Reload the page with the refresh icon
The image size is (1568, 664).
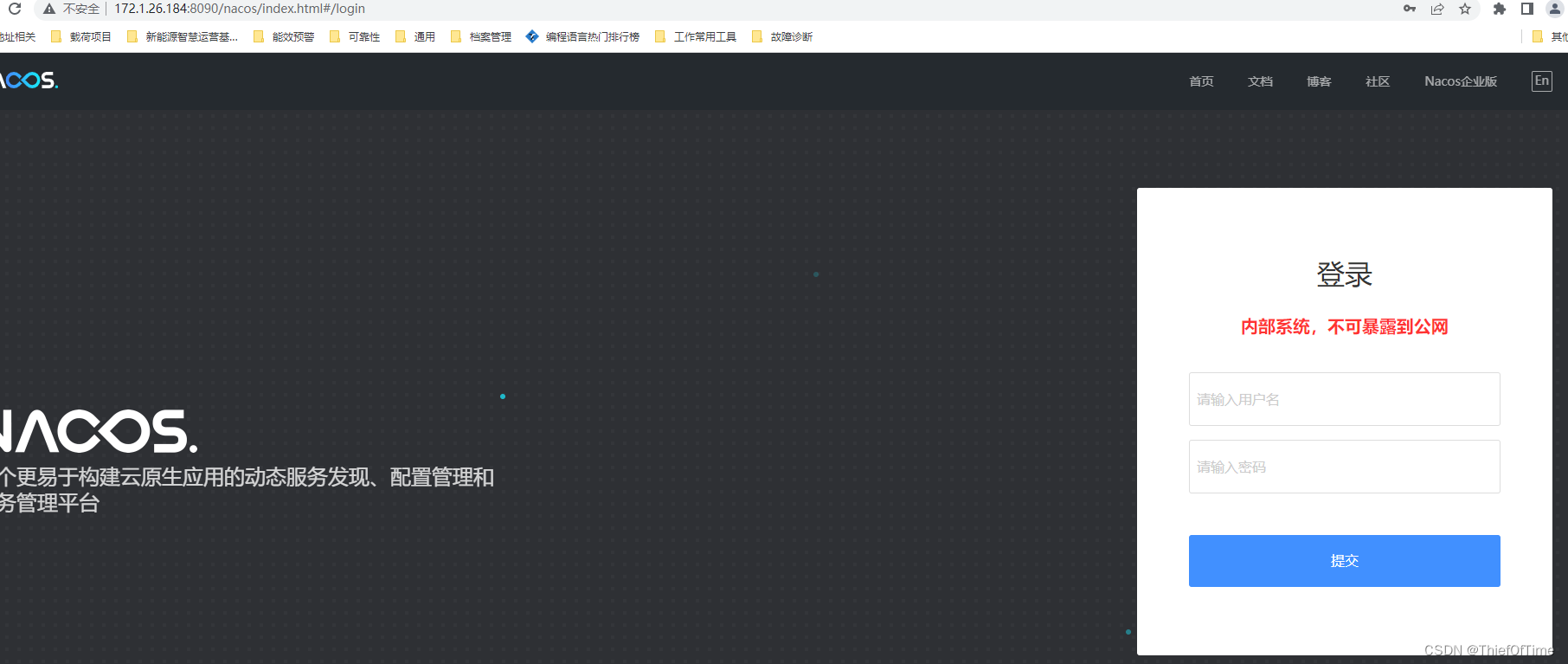click(x=15, y=9)
